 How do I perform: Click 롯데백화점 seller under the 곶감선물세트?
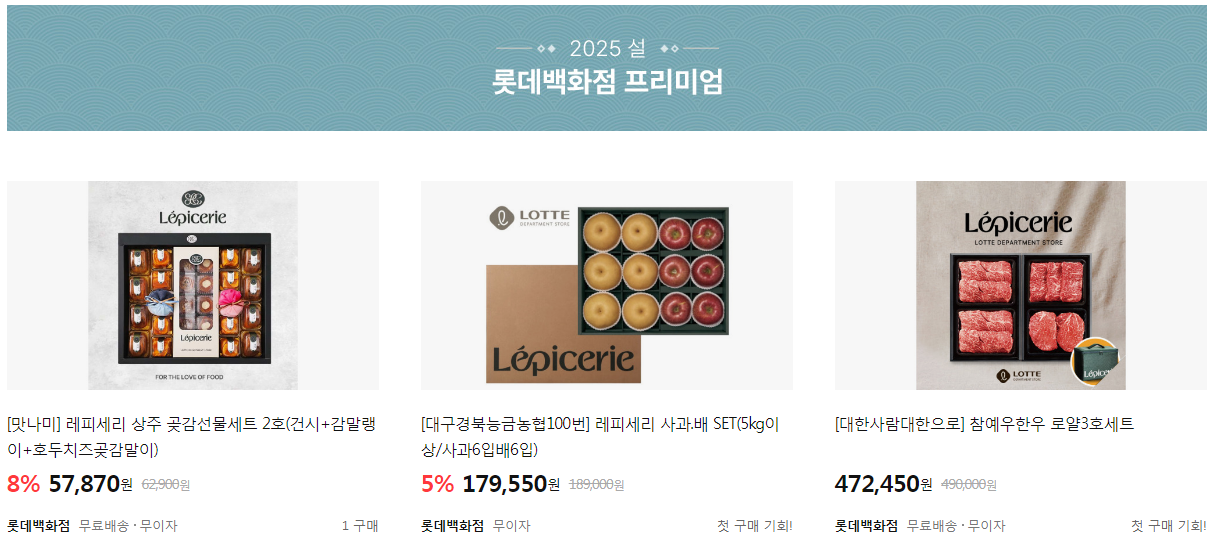pos(39,525)
